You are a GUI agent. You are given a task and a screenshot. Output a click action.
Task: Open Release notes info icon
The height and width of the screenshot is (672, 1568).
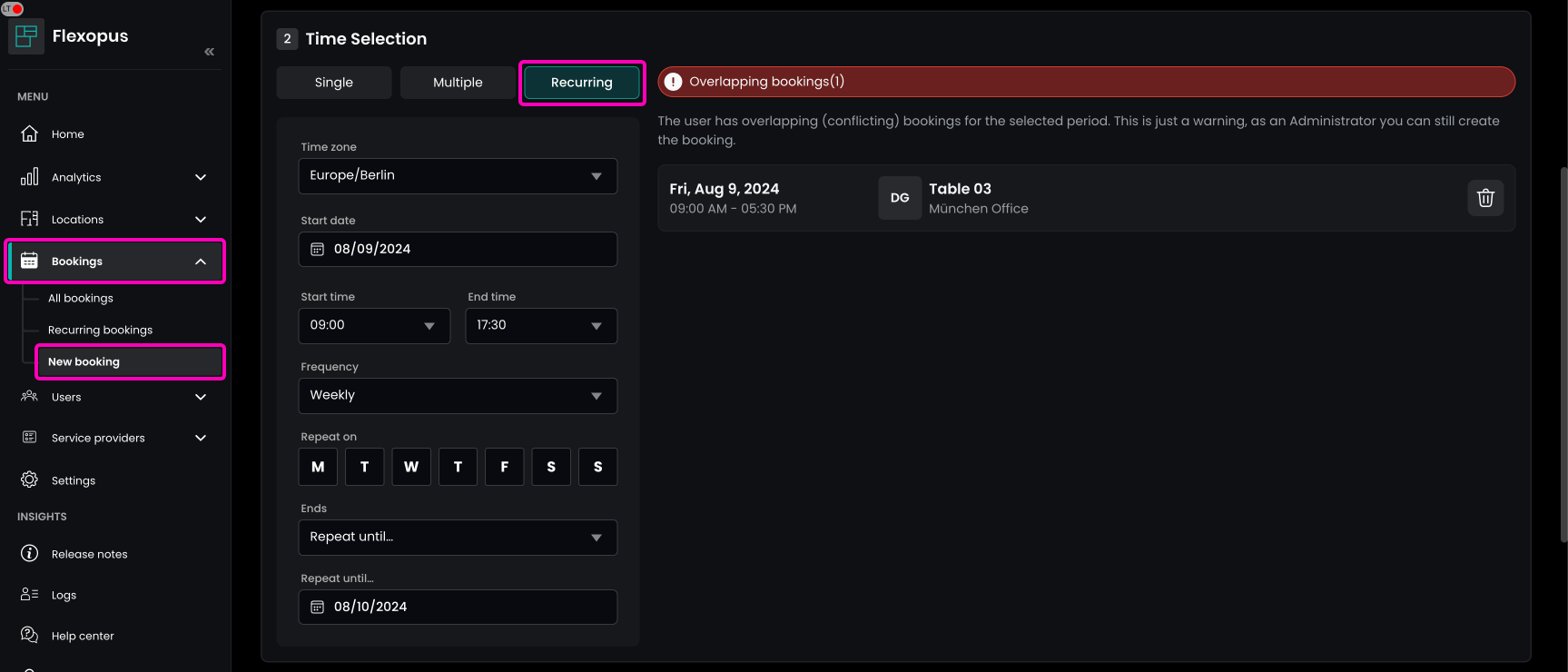[30, 553]
